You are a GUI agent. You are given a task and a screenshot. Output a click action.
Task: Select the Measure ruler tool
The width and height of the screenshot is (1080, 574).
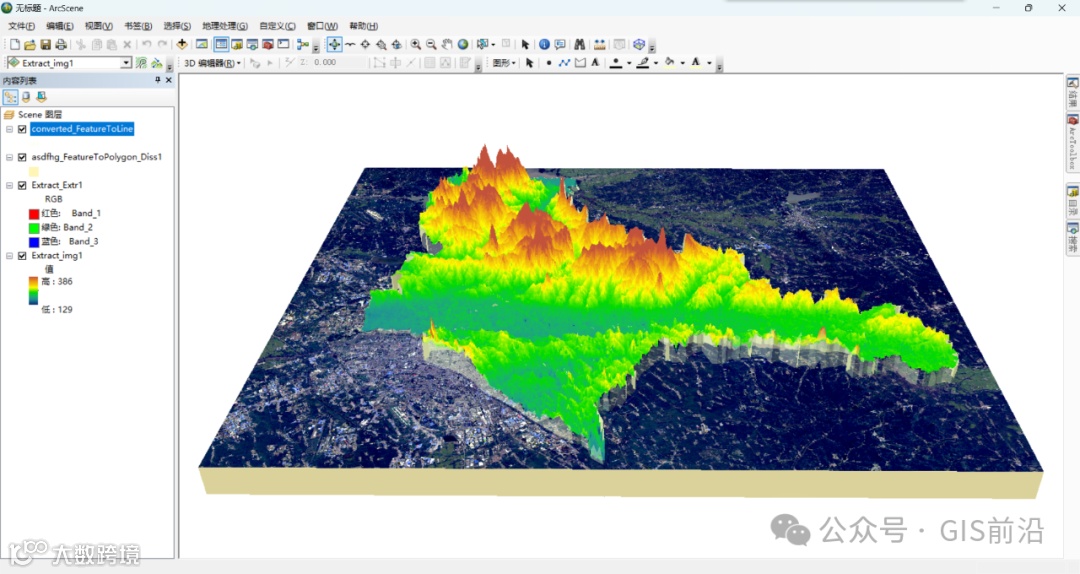[x=599, y=44]
